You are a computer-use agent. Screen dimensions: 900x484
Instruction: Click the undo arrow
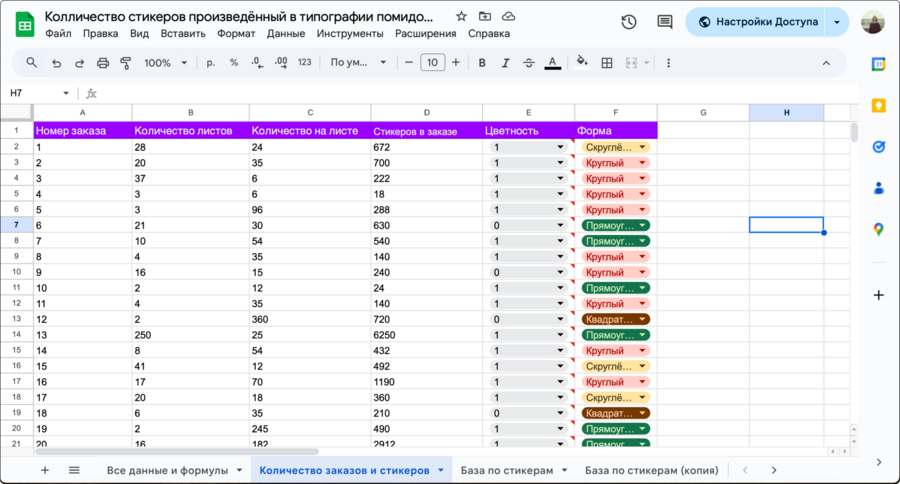(x=56, y=63)
